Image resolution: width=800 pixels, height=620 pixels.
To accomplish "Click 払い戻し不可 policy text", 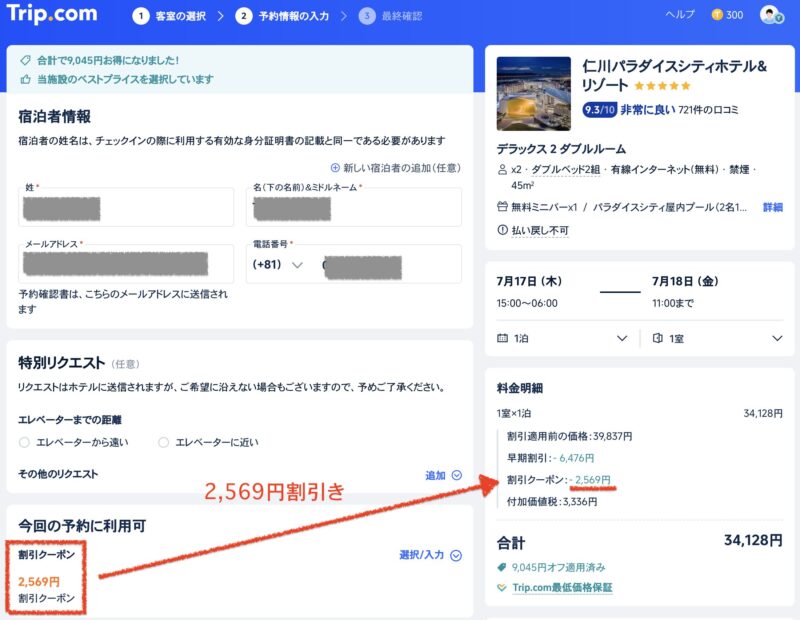I will 540,231.
